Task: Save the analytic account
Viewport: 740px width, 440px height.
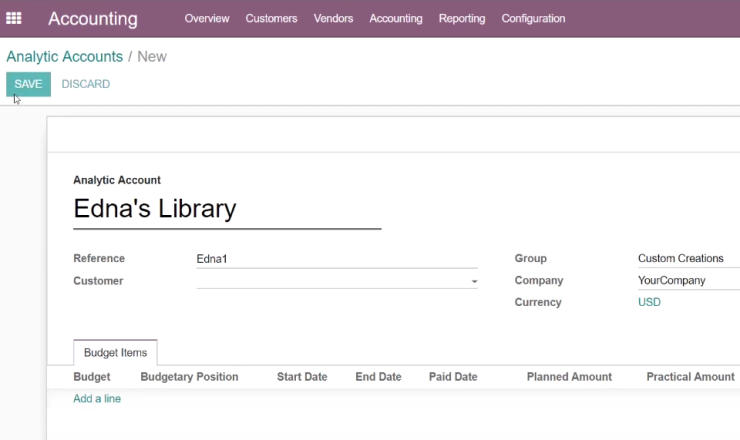Action: 28,84
